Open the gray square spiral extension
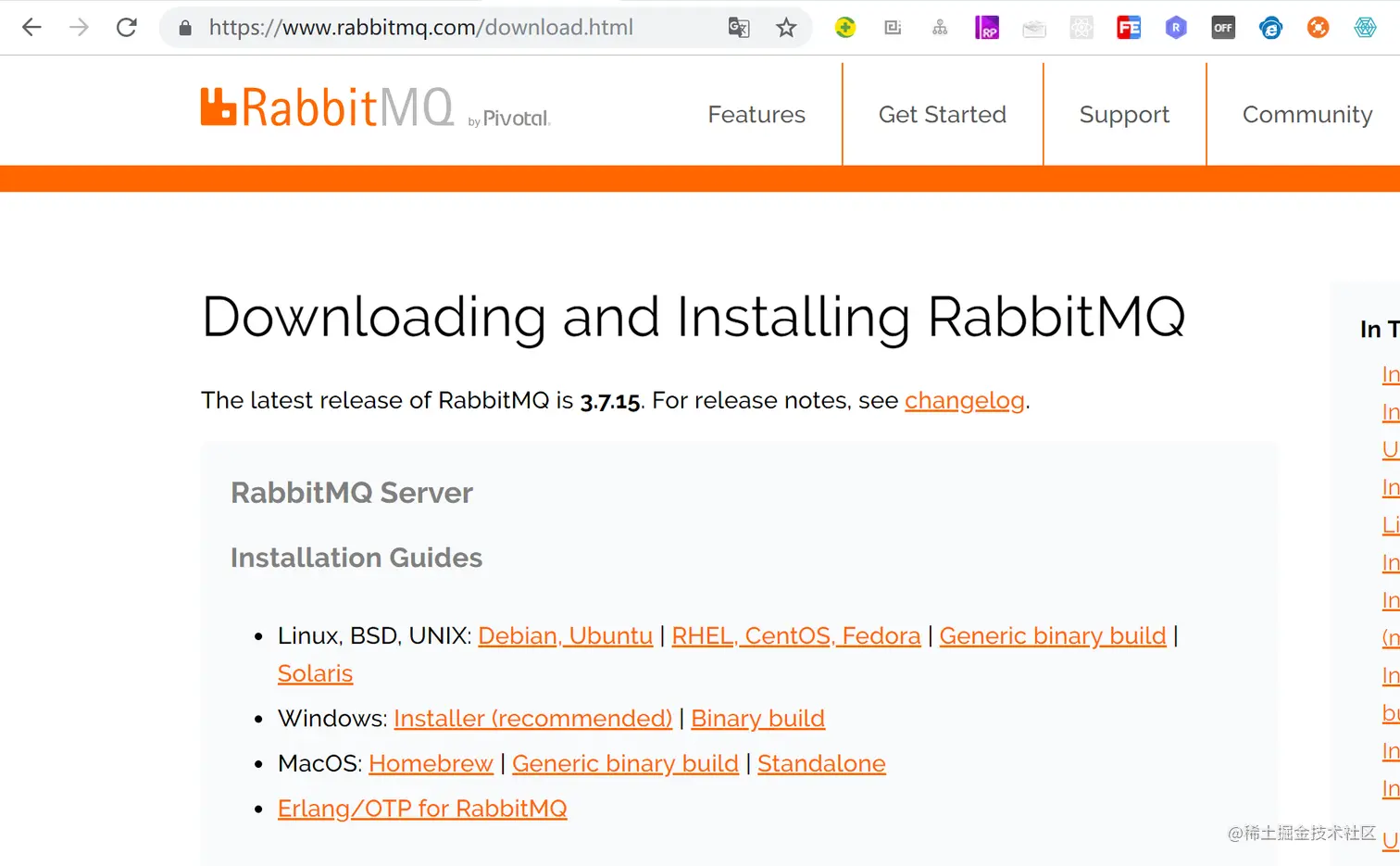Screen dimensions: 1400x866 point(893,28)
